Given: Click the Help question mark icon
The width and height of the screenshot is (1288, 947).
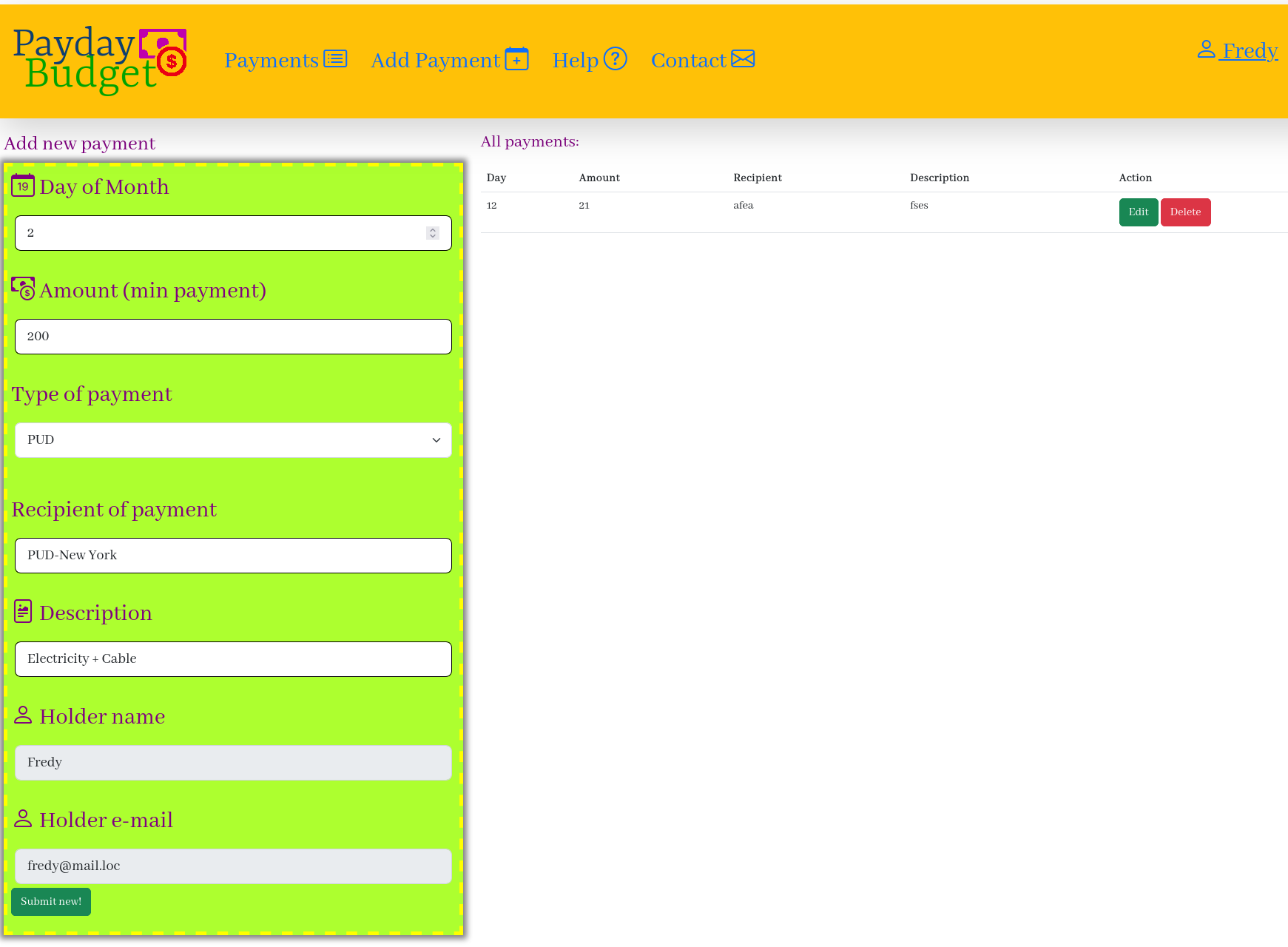Looking at the screenshot, I should (x=615, y=59).
